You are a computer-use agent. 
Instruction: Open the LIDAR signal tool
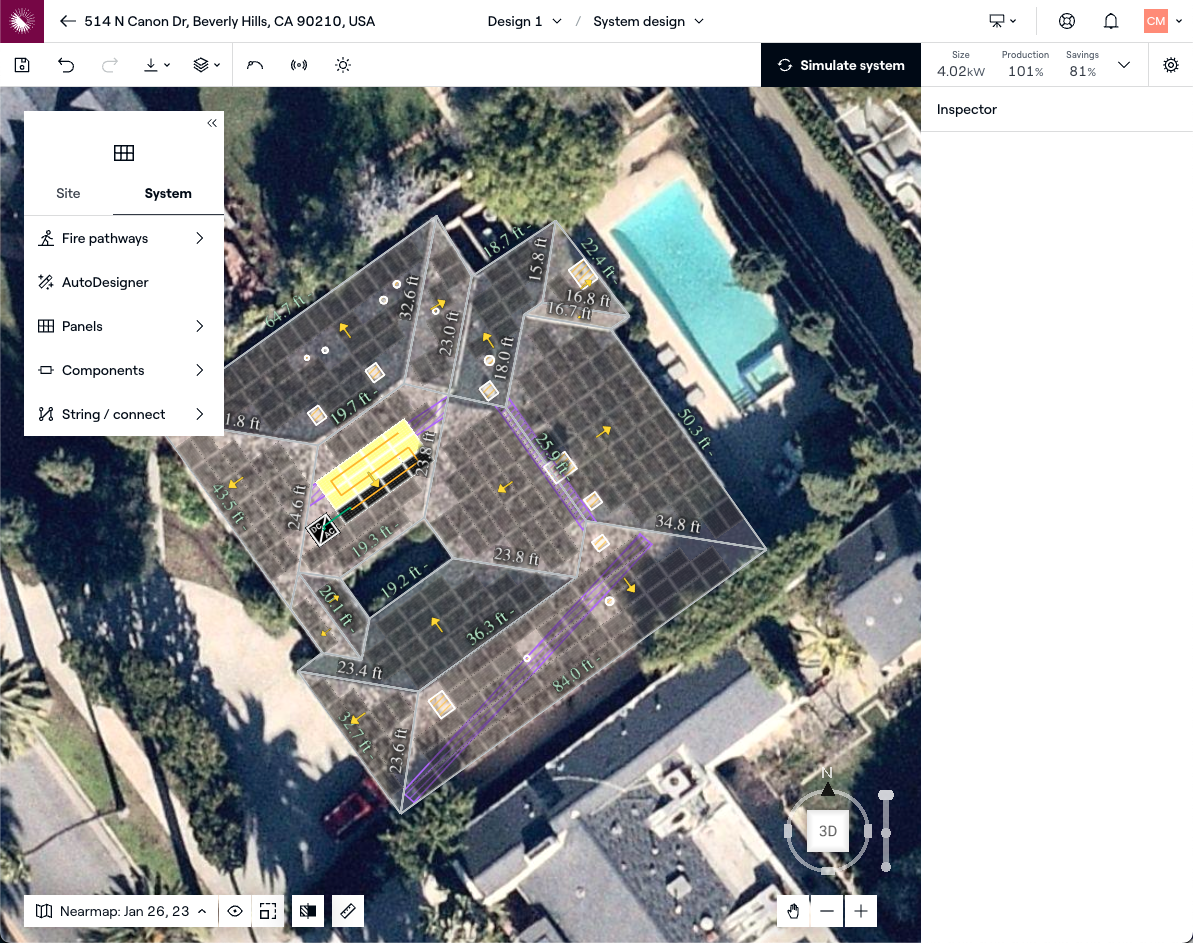[299, 65]
